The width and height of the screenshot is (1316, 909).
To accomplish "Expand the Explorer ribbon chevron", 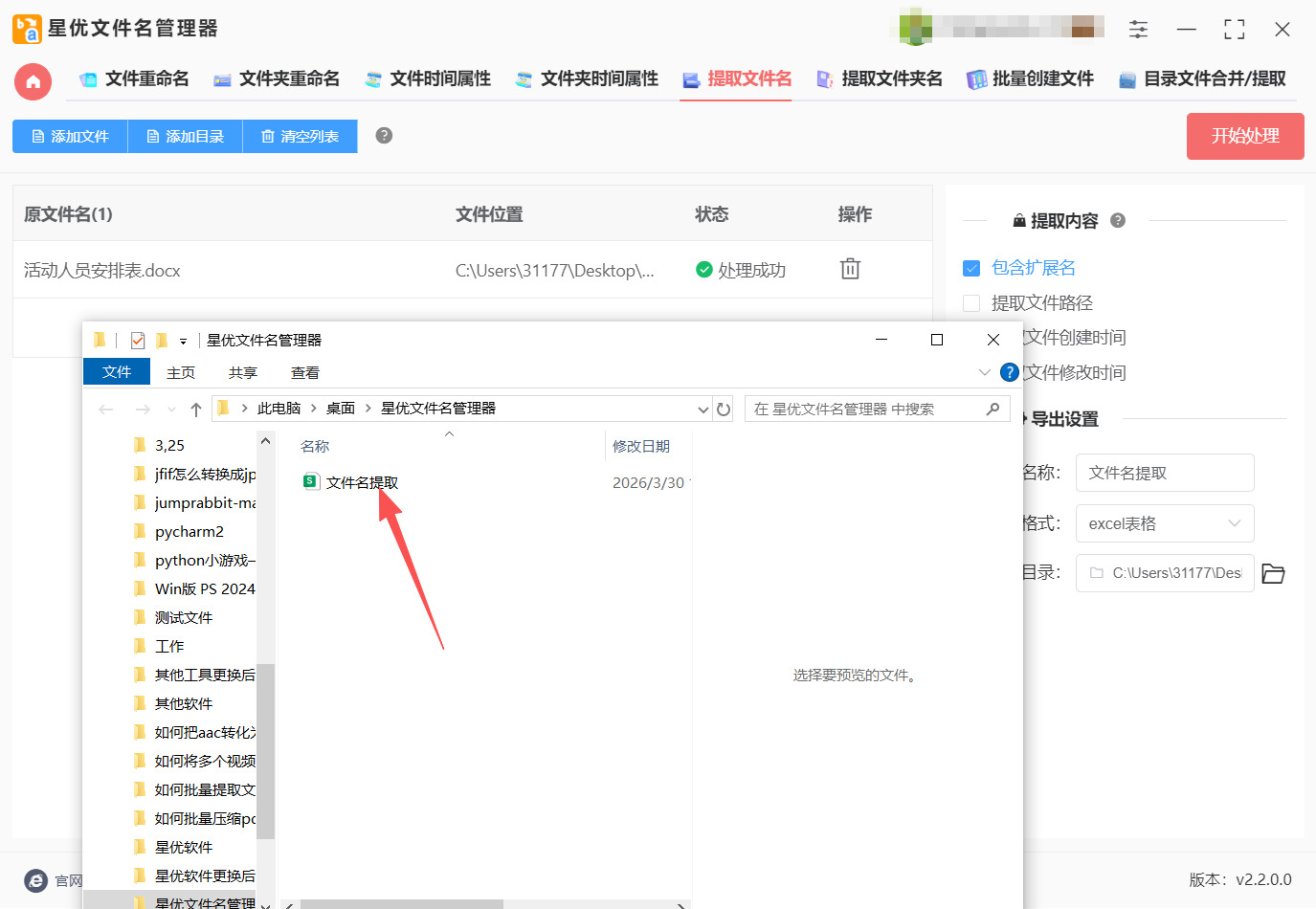I will (x=984, y=372).
